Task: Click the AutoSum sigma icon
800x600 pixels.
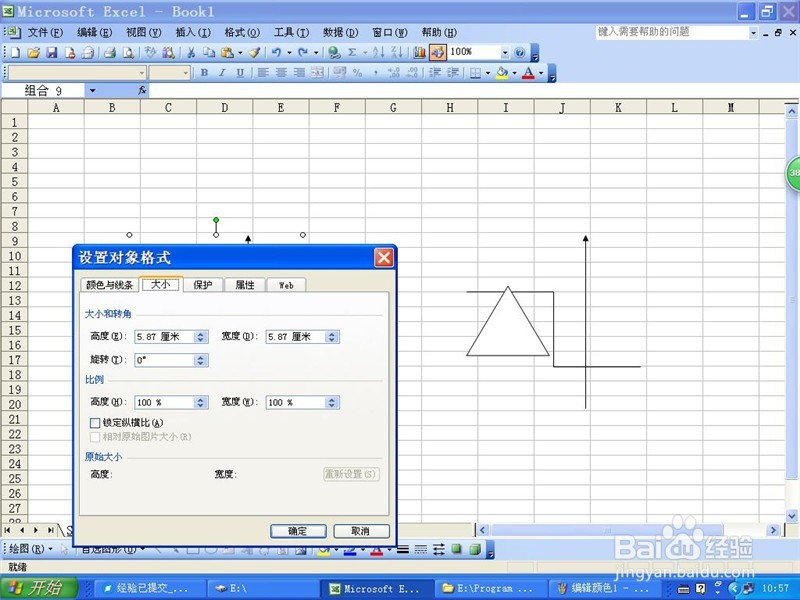Action: (352, 52)
